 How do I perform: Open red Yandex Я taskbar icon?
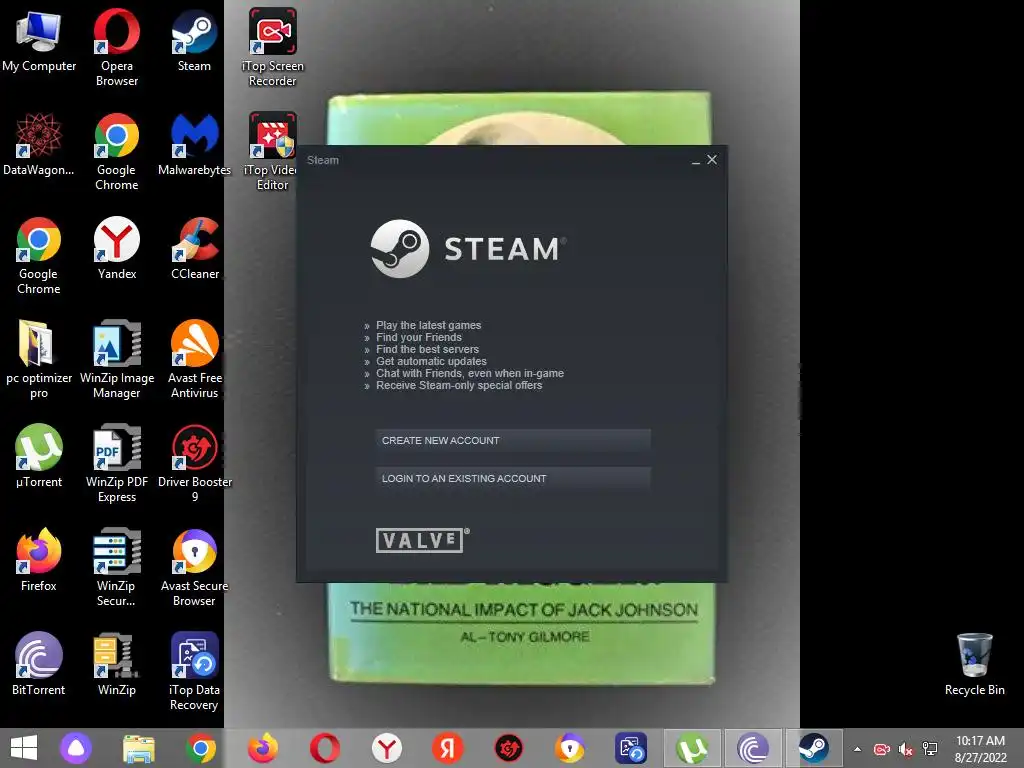click(448, 748)
